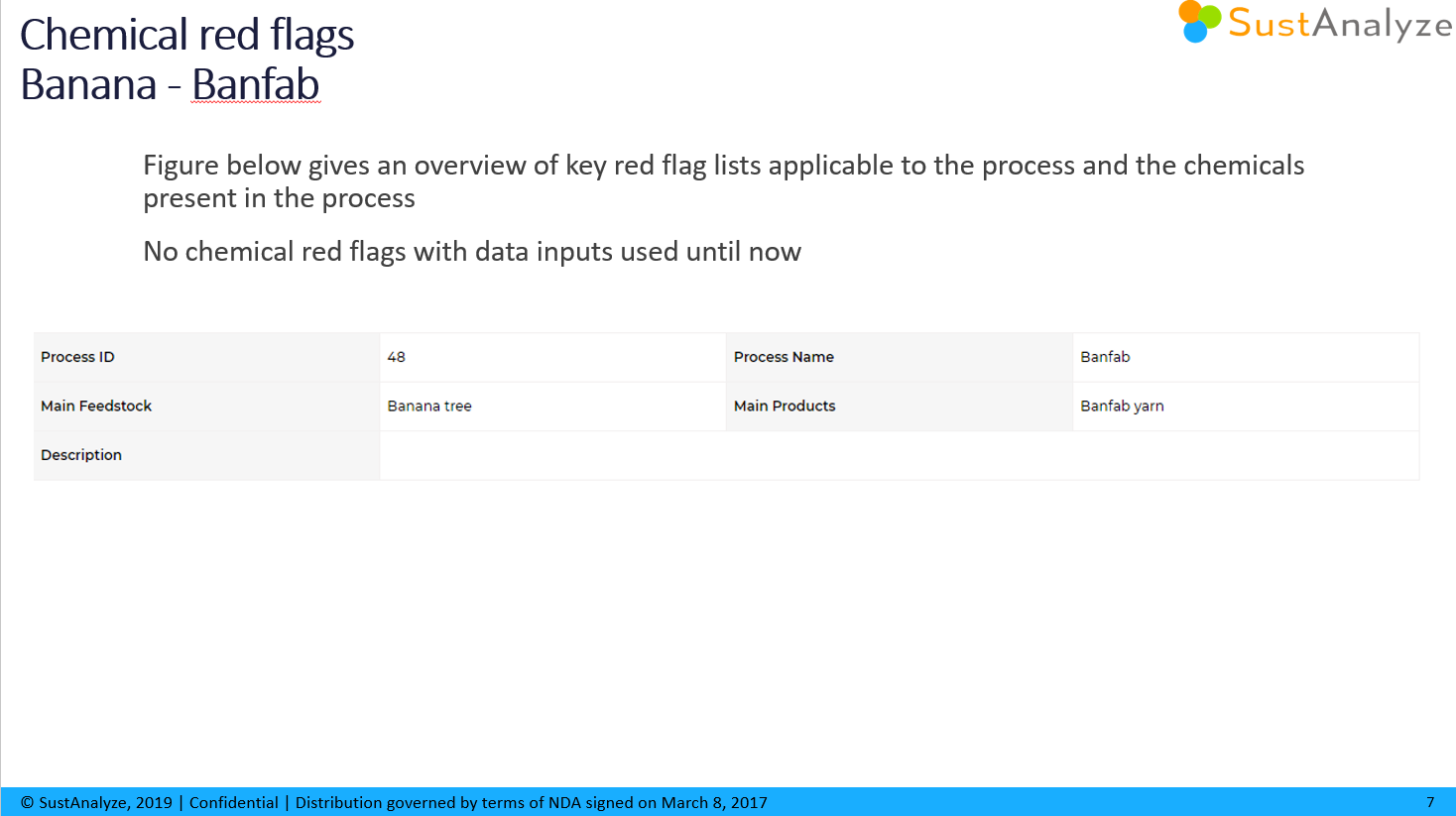The image size is (1456, 816).
Task: Click the Main Products label cell
Action: [x=785, y=406]
